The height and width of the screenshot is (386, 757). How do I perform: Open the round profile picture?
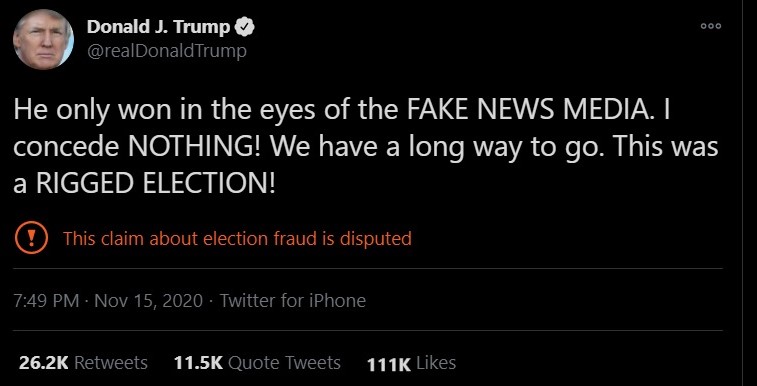click(43, 39)
